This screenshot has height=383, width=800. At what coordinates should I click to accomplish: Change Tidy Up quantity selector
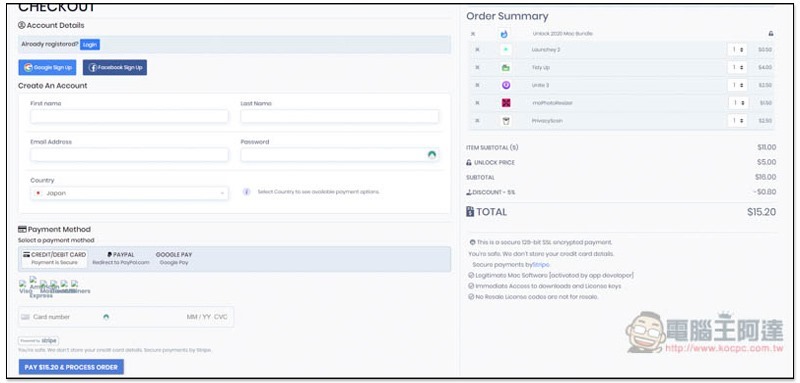tap(737, 67)
